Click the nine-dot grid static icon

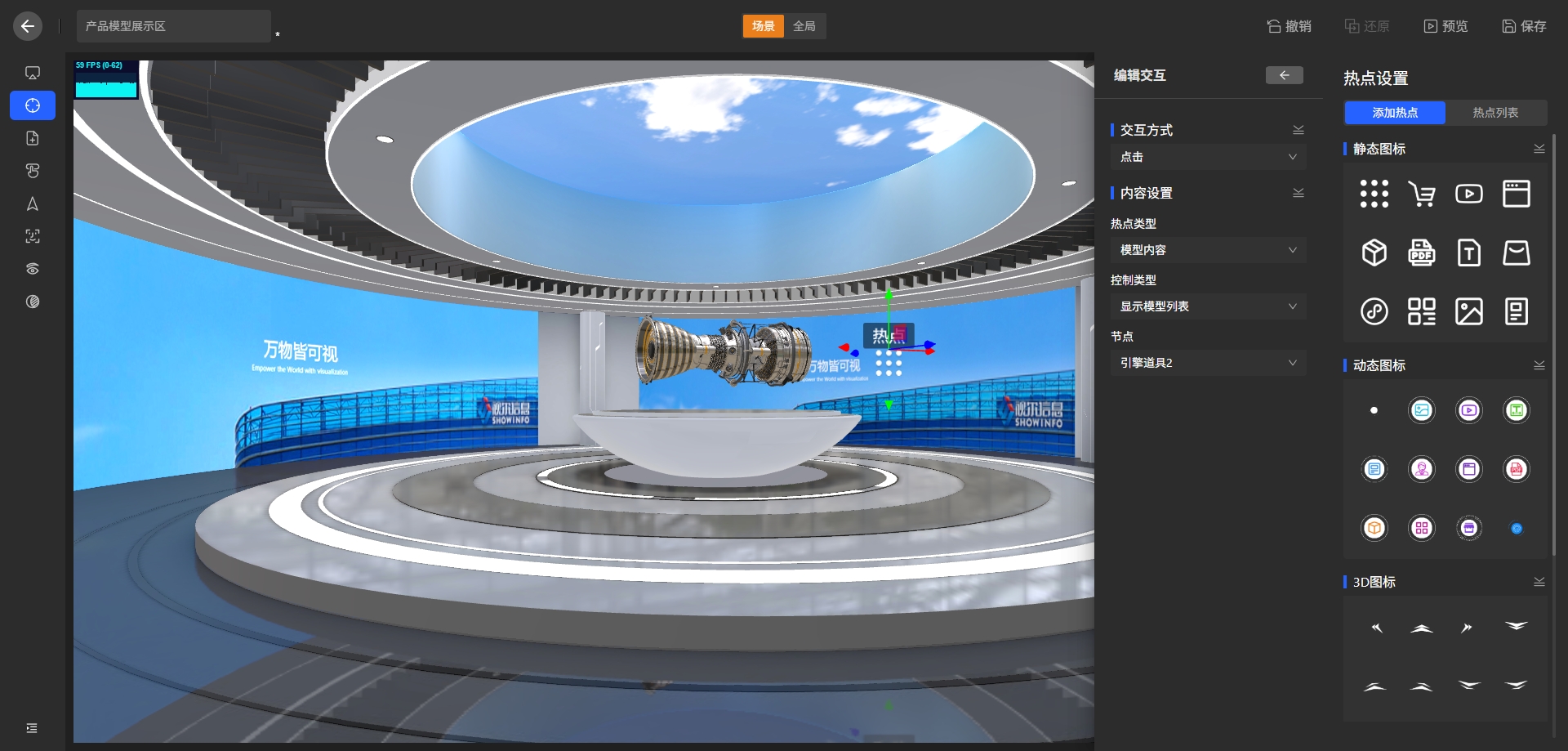[1374, 194]
